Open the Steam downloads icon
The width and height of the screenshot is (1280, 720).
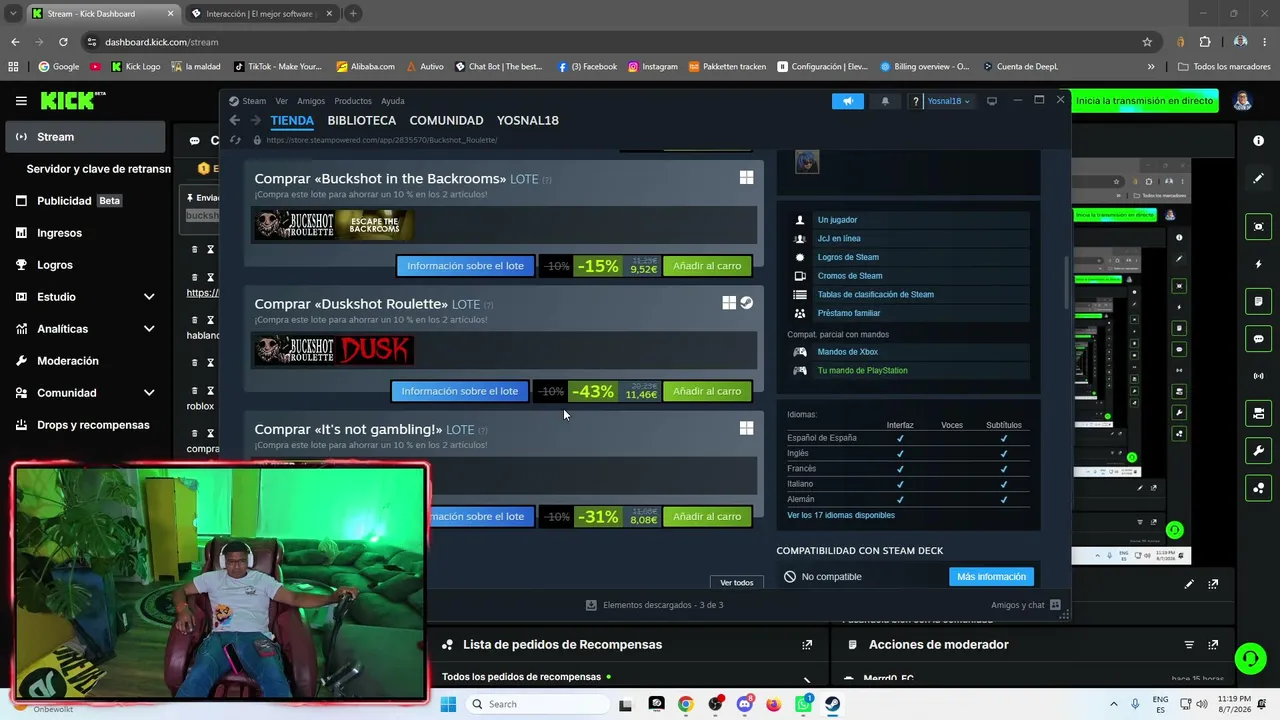pyautogui.click(x=591, y=605)
